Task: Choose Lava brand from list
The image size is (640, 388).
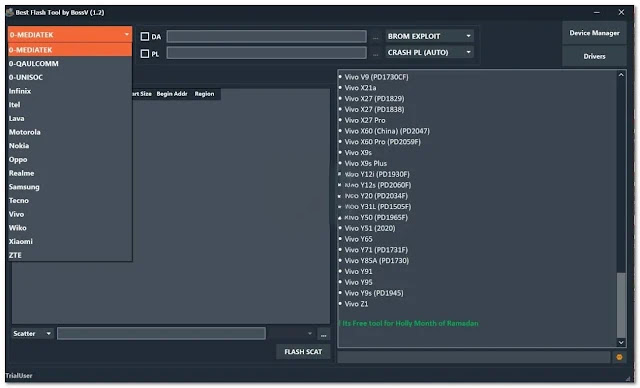Action: tap(70, 118)
